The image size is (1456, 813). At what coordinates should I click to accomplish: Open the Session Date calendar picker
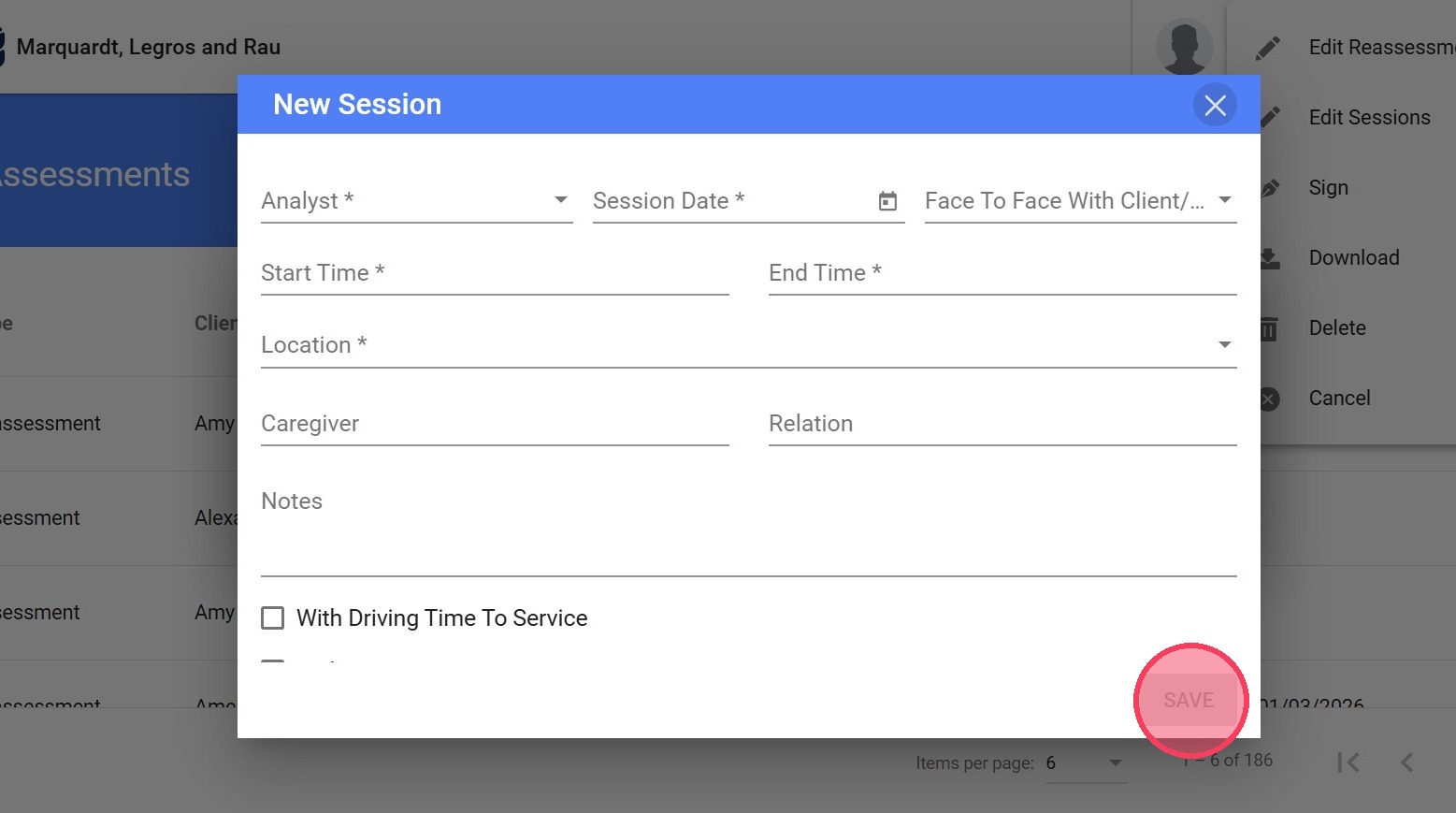887,201
